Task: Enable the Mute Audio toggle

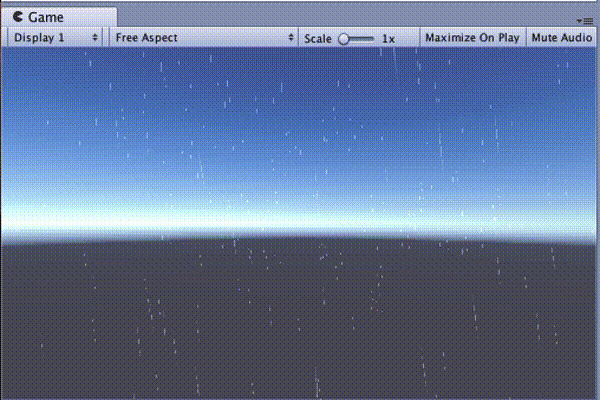Action: 561,38
